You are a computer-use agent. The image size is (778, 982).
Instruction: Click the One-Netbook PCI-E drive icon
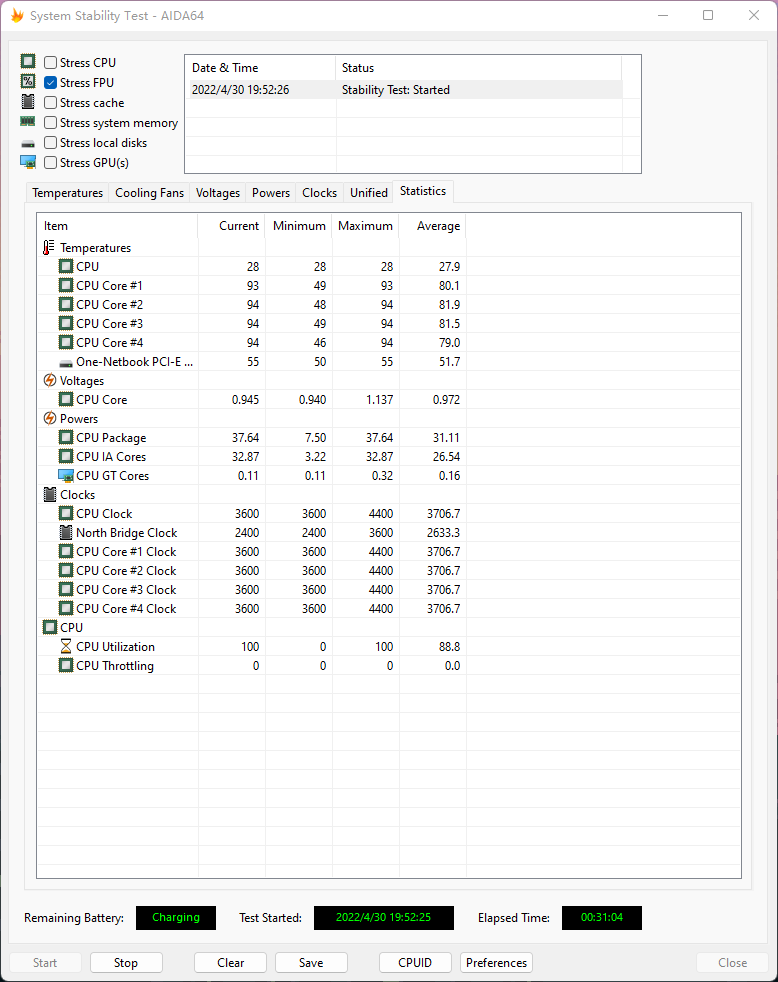(66, 363)
